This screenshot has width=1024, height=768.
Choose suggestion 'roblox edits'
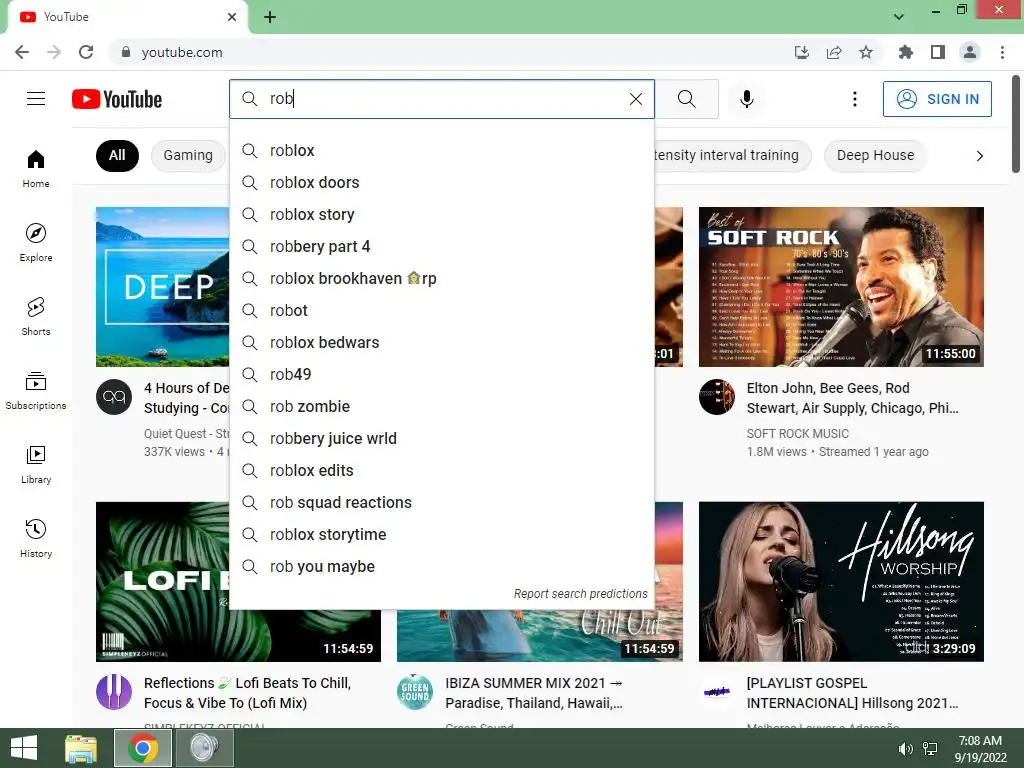[x=441, y=471]
